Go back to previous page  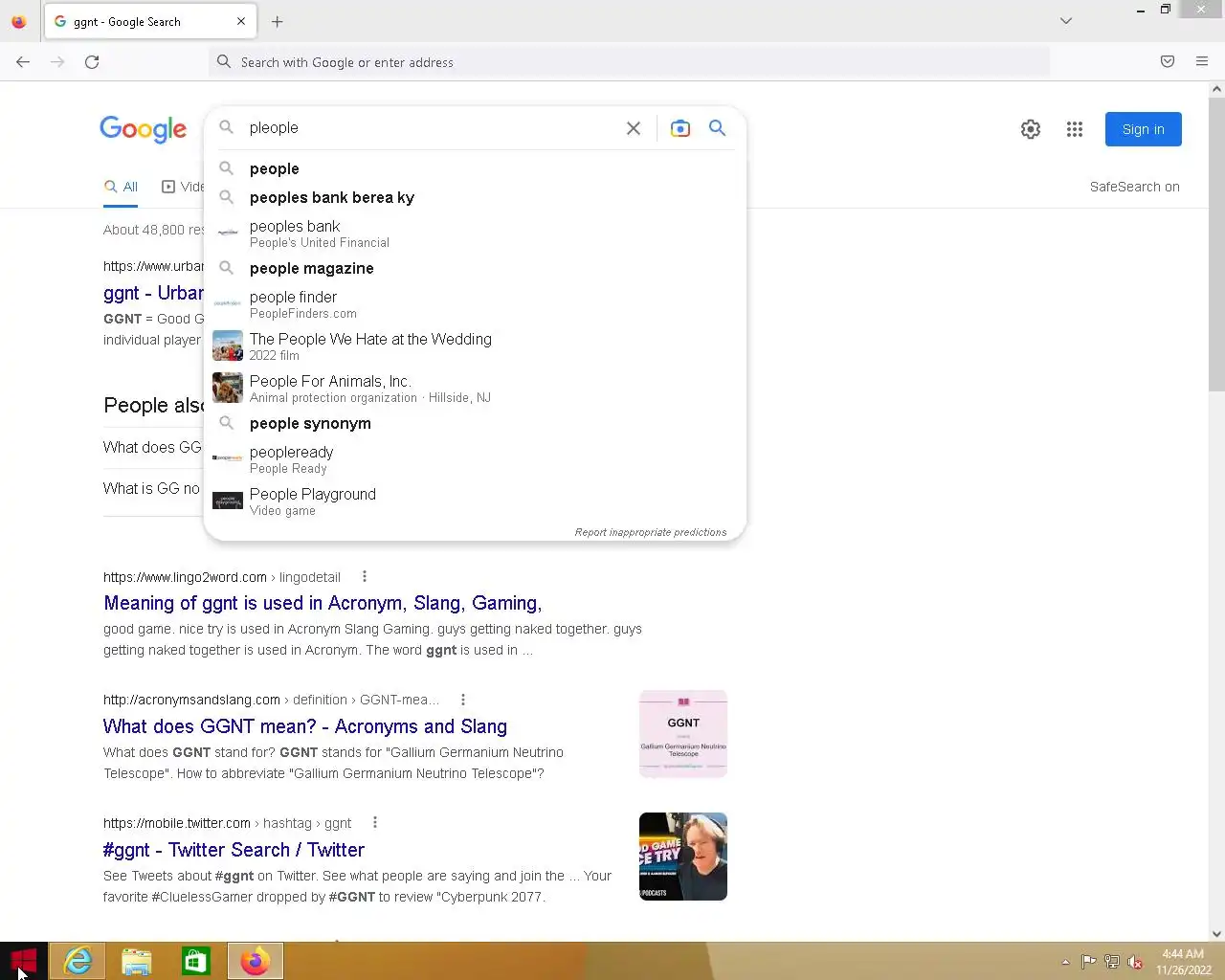click(x=23, y=62)
